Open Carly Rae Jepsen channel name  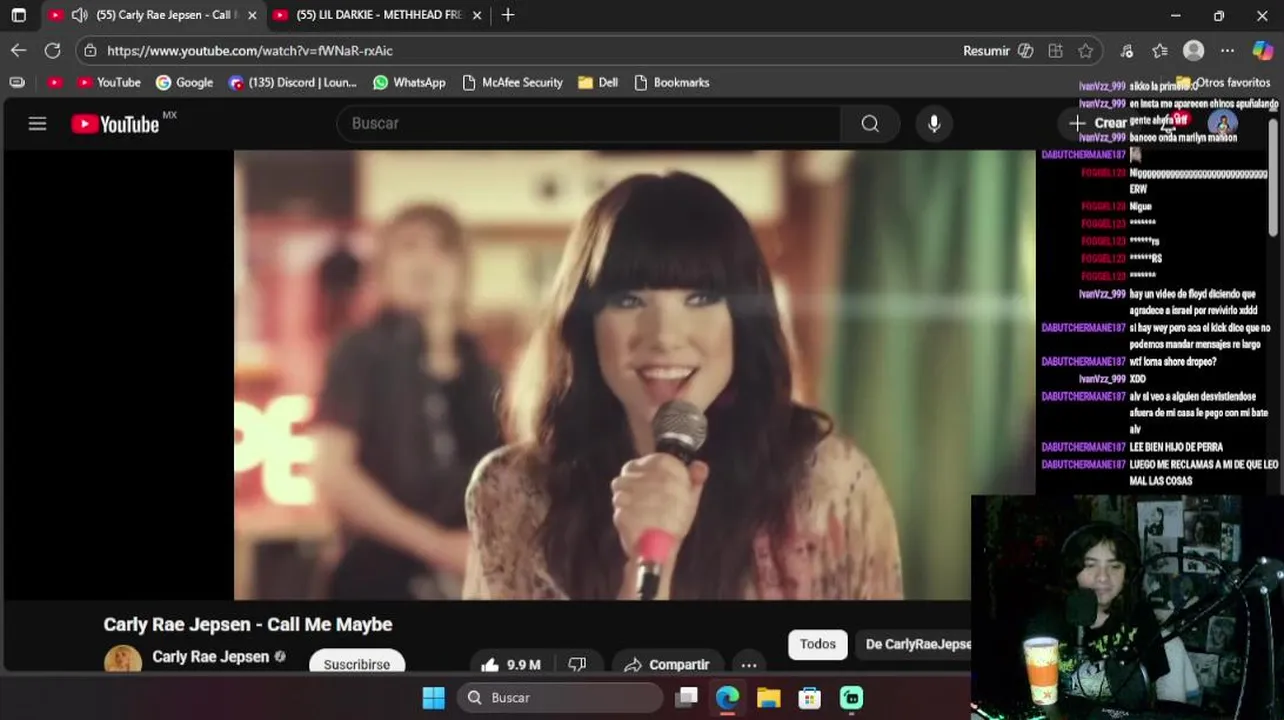[211, 657]
